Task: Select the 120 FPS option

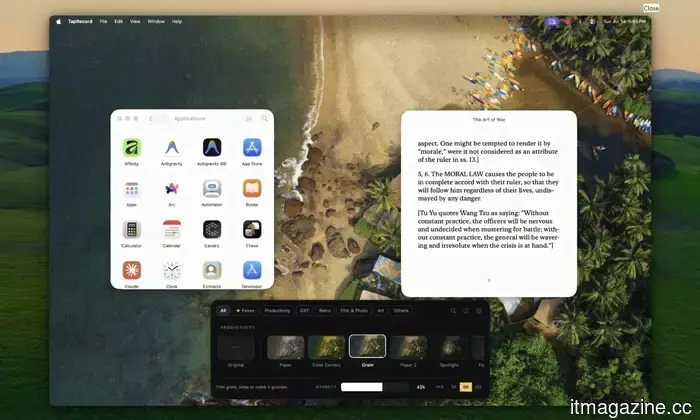Action: (478, 387)
